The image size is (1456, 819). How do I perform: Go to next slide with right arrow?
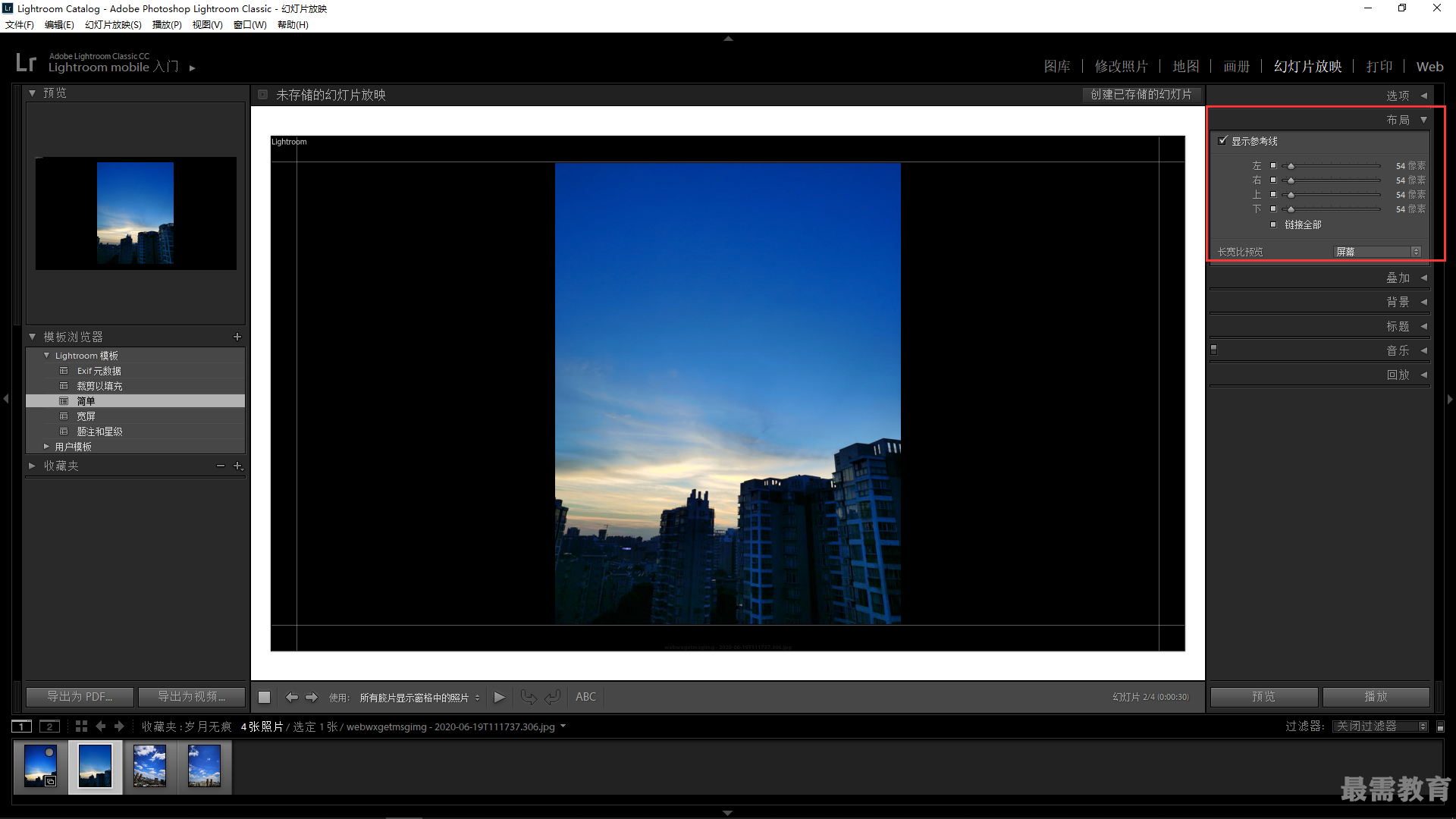click(312, 697)
